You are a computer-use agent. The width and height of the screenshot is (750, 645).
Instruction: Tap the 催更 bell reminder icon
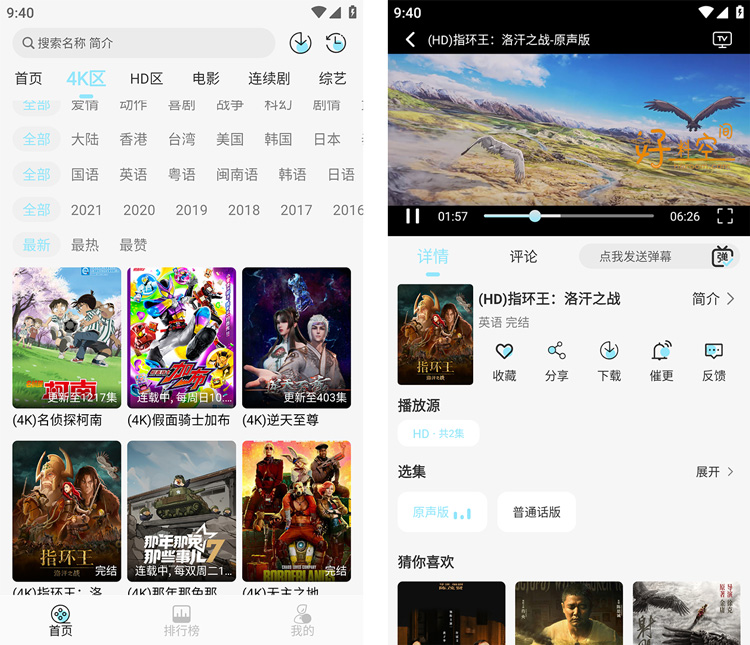662,351
